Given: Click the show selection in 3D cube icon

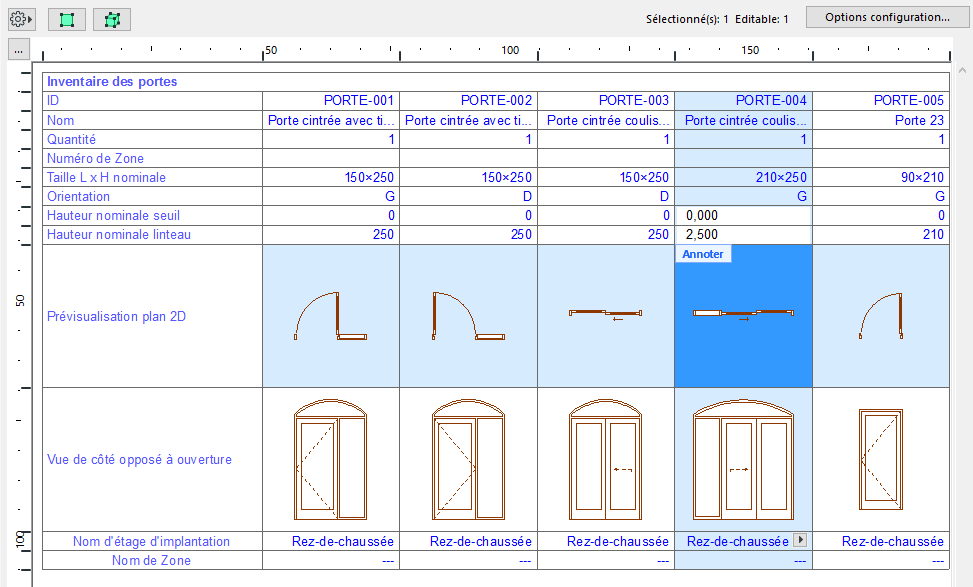Looking at the screenshot, I should (111, 18).
